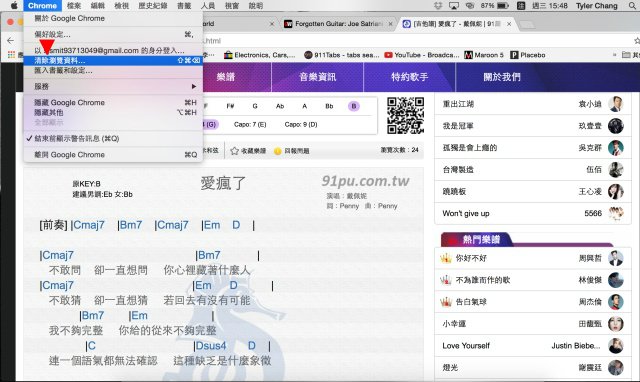
Task: Select 隱藏 Google Chrome menu entry
Action: pyautogui.click(x=113, y=102)
